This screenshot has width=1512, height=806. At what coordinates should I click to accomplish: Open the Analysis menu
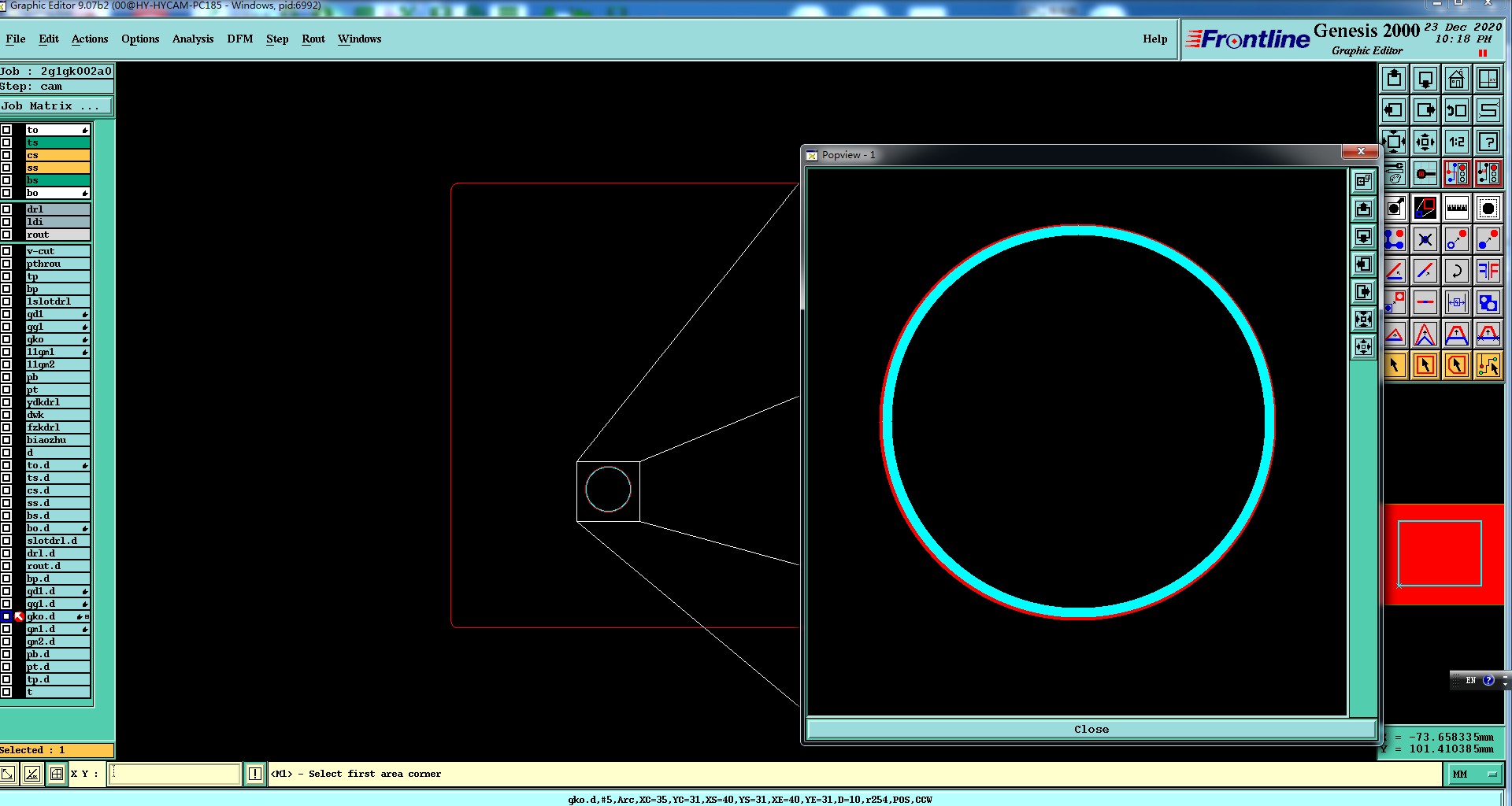point(193,39)
